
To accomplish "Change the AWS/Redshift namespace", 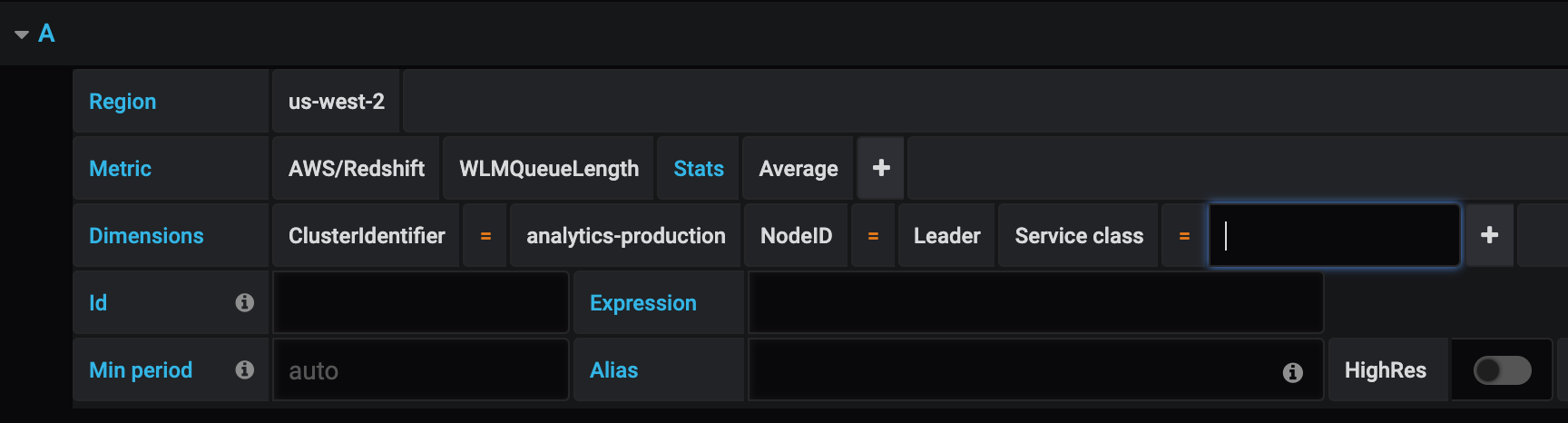I will 356,168.
